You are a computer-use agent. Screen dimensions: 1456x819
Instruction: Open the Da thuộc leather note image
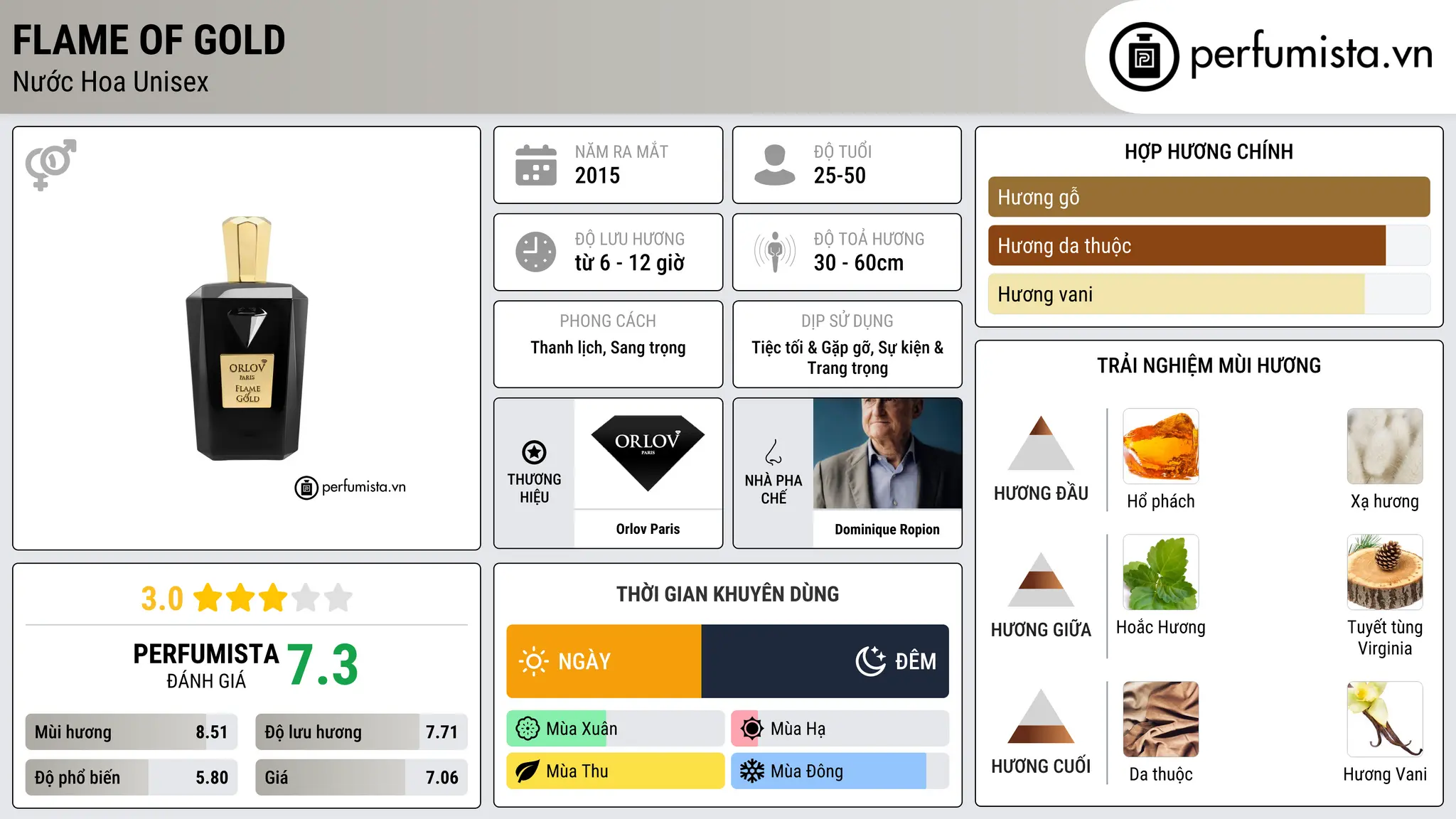pyautogui.click(x=1160, y=719)
